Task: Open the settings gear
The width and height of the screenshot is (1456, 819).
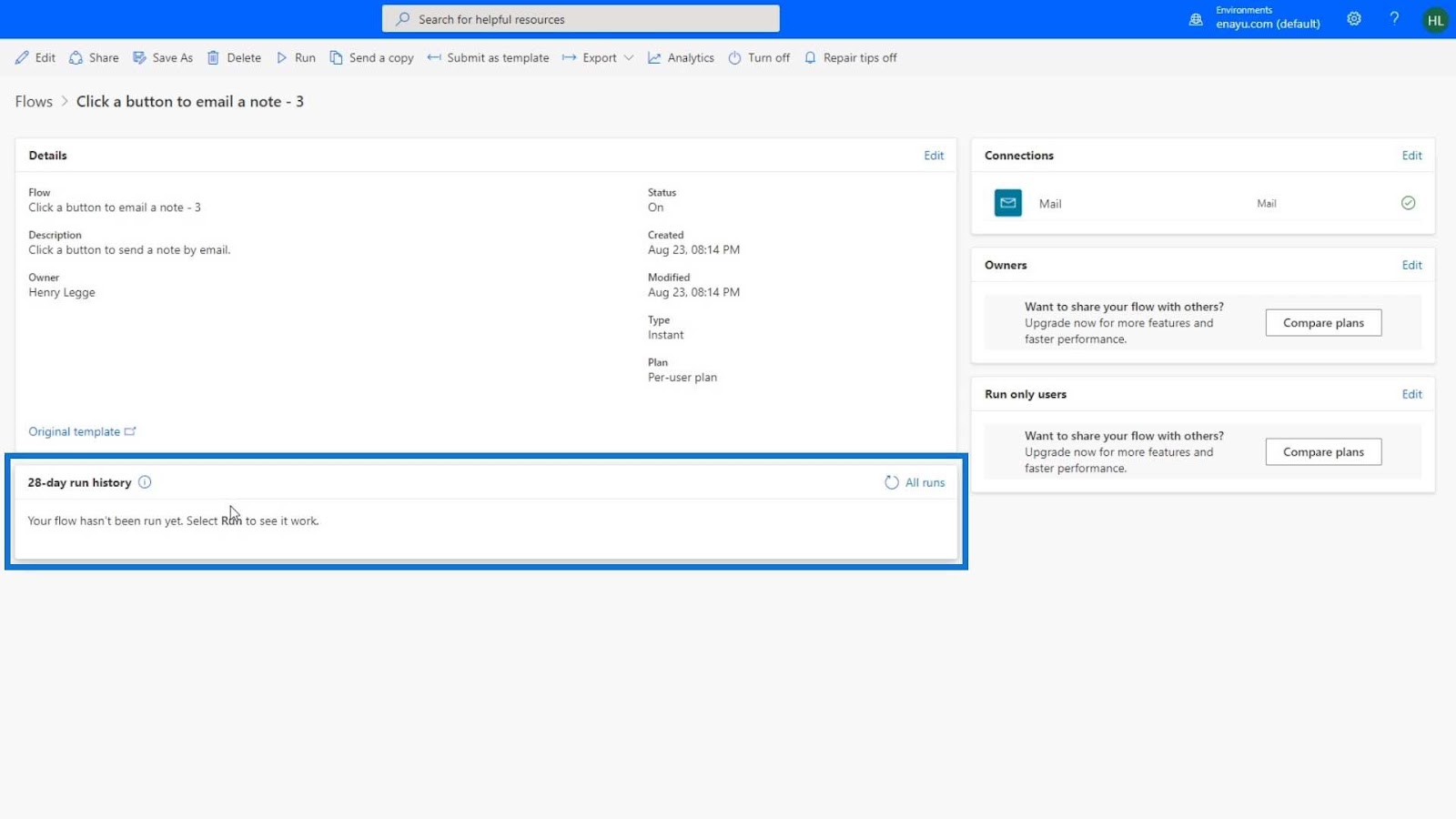Action: [x=1354, y=18]
